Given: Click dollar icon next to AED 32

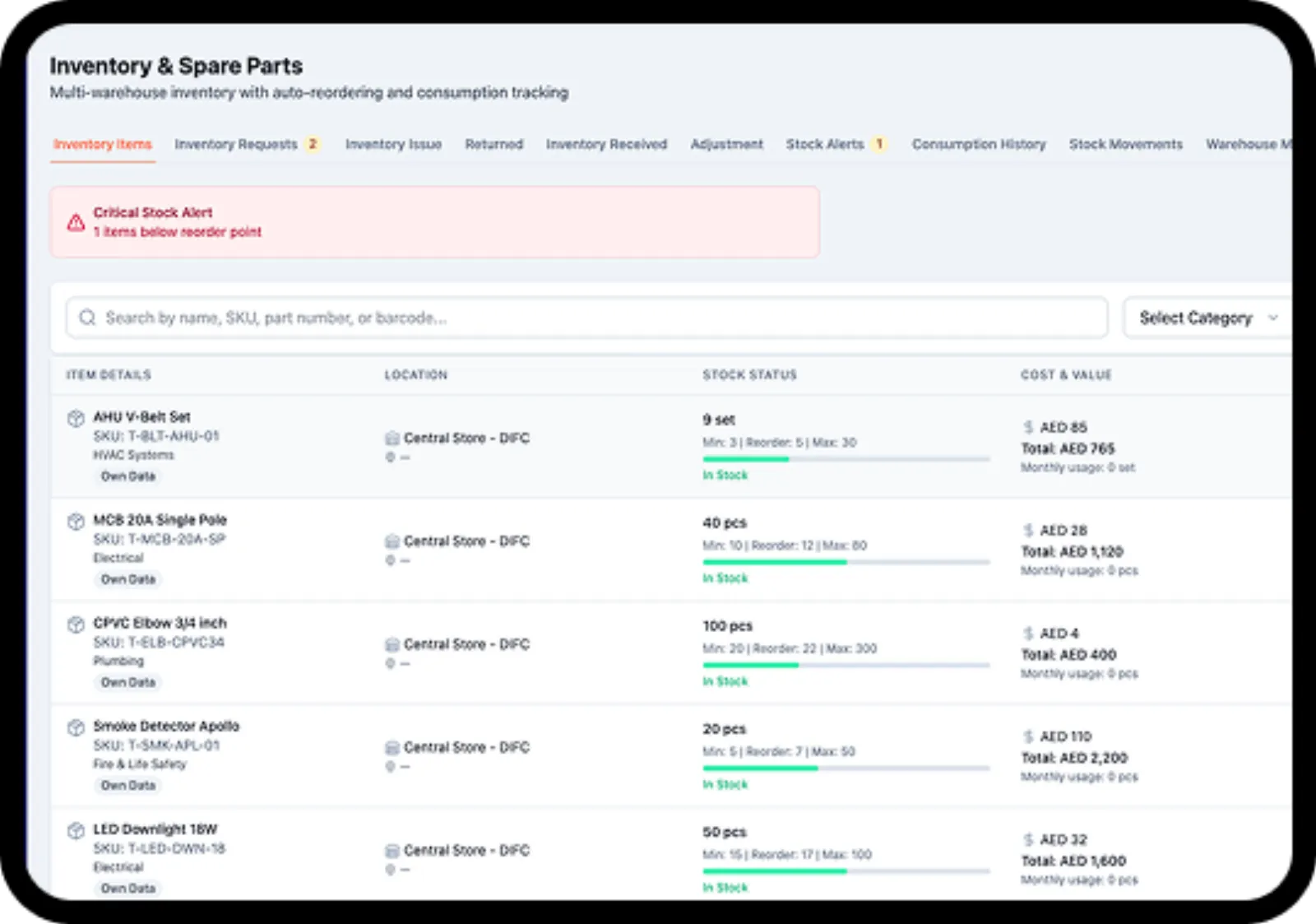Looking at the screenshot, I should [x=1028, y=840].
